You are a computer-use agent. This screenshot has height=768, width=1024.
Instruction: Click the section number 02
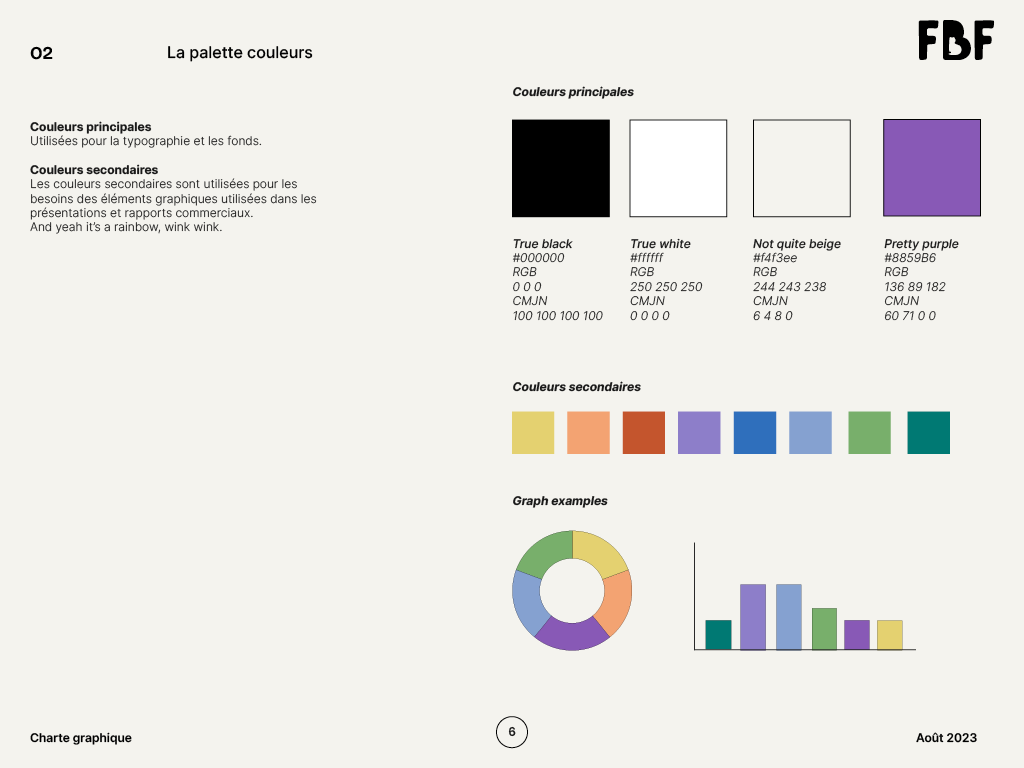point(41,53)
